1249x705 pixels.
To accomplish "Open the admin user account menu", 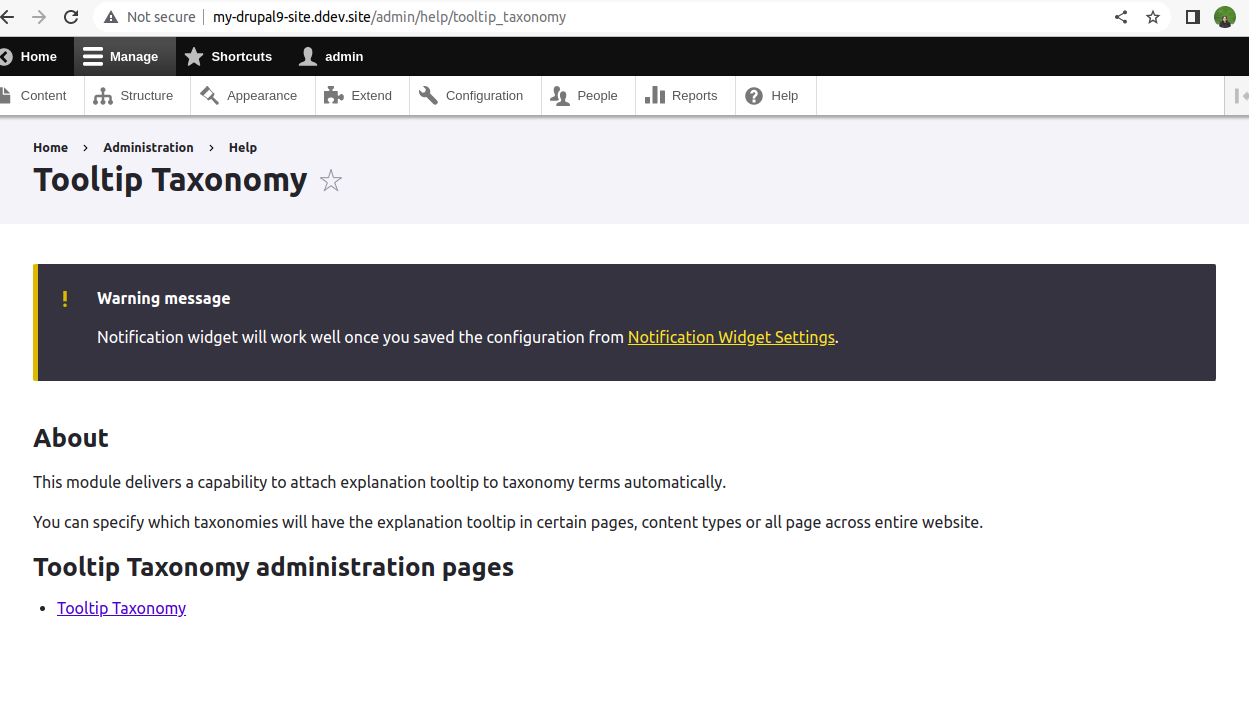I will 331,56.
